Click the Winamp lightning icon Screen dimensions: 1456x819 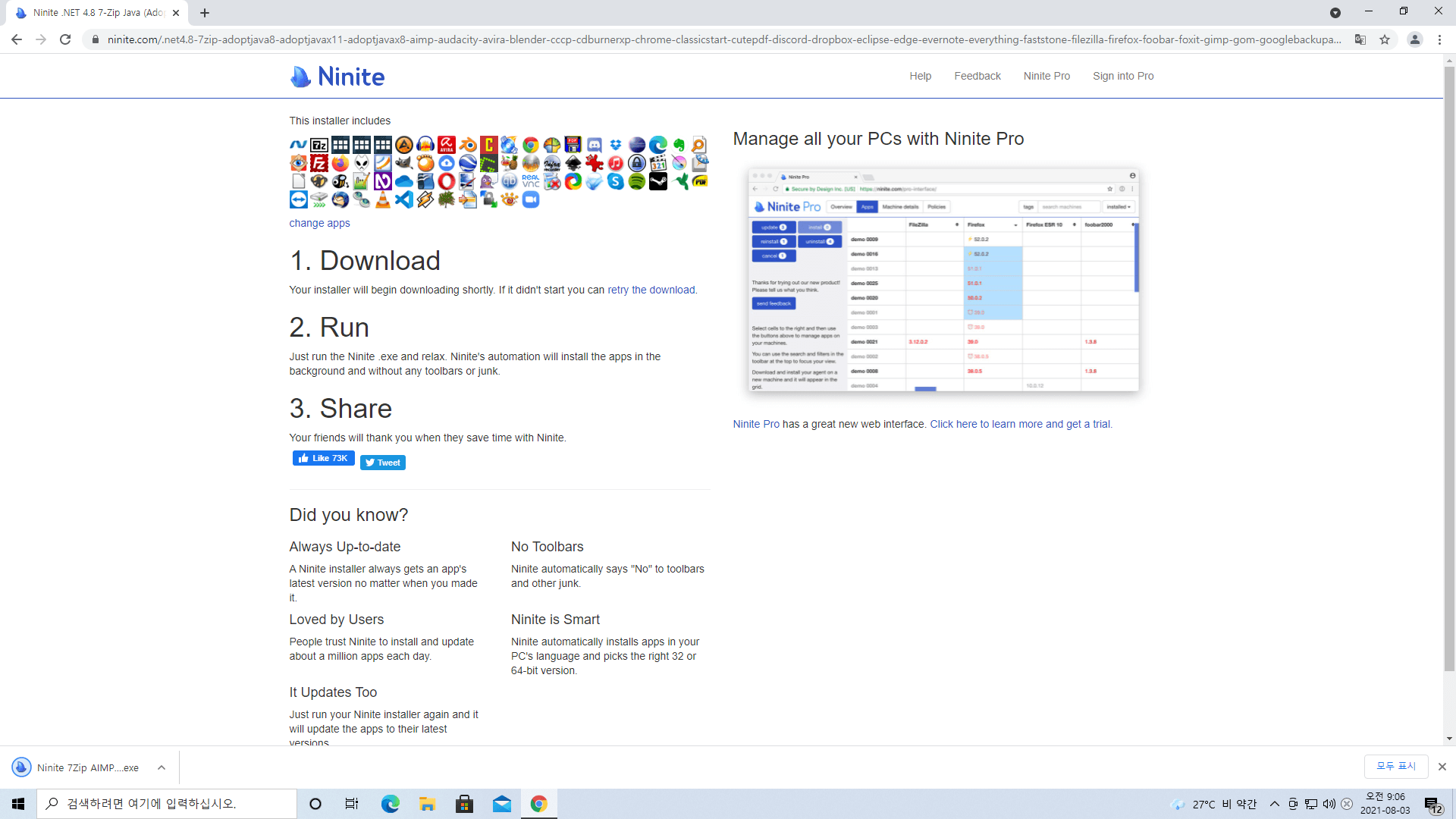pyautogui.click(x=425, y=199)
